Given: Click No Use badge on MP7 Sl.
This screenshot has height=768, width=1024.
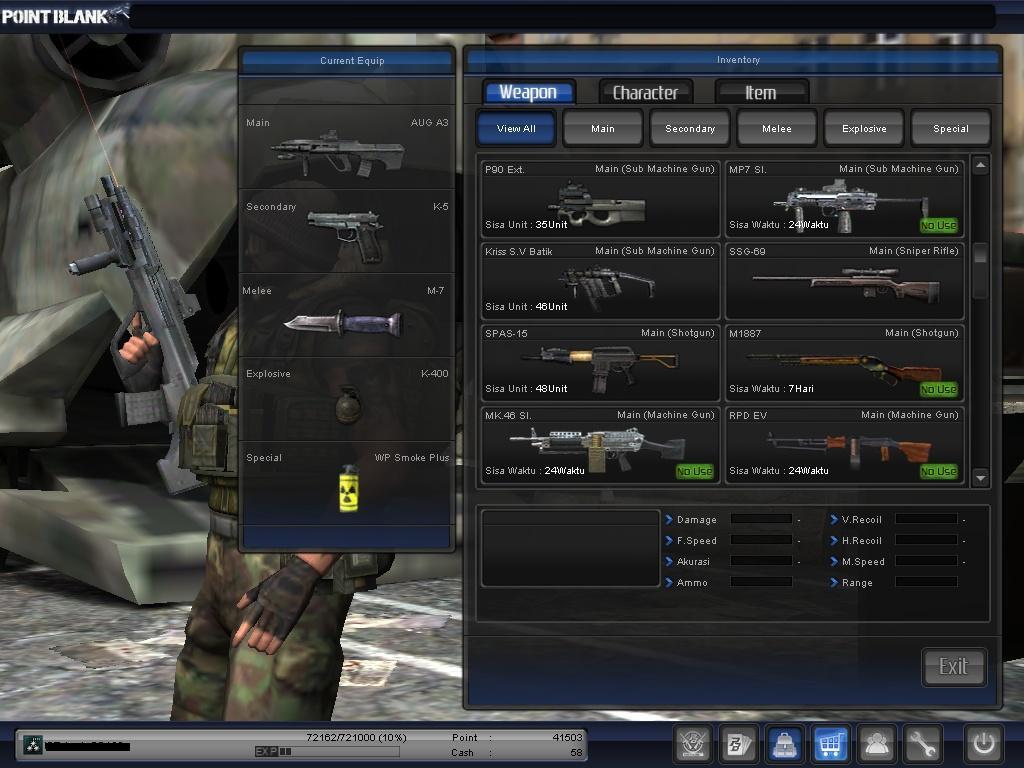Looking at the screenshot, I should point(938,225).
